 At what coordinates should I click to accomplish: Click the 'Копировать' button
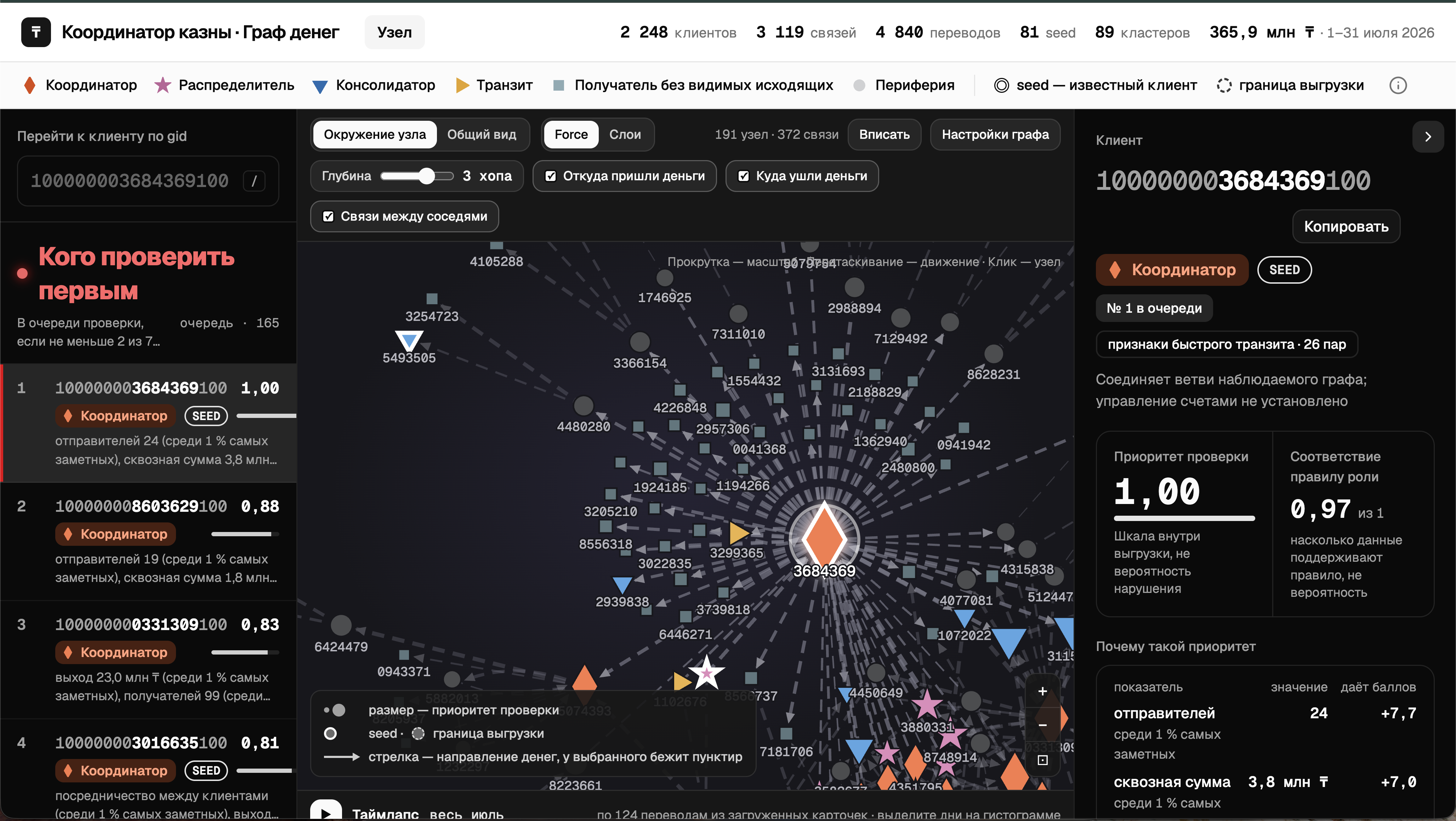(x=1346, y=227)
